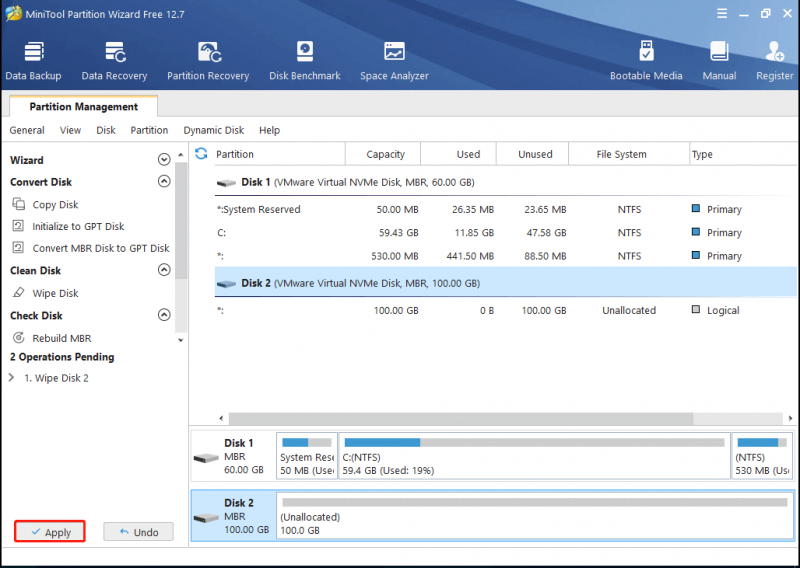This screenshot has width=800, height=568.
Task: Open Partition Recovery tool
Action: (208, 61)
